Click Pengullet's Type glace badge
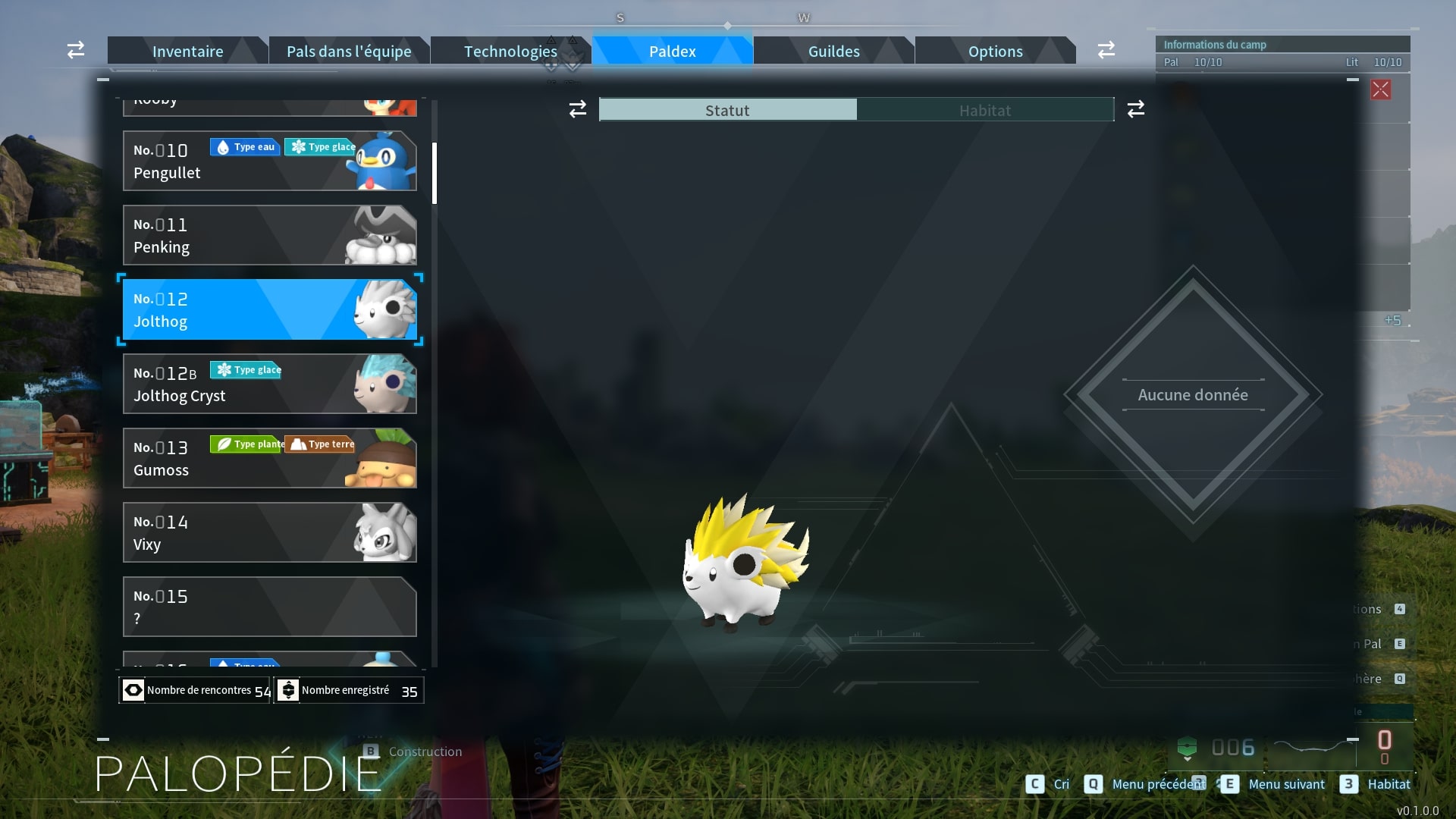 click(320, 147)
